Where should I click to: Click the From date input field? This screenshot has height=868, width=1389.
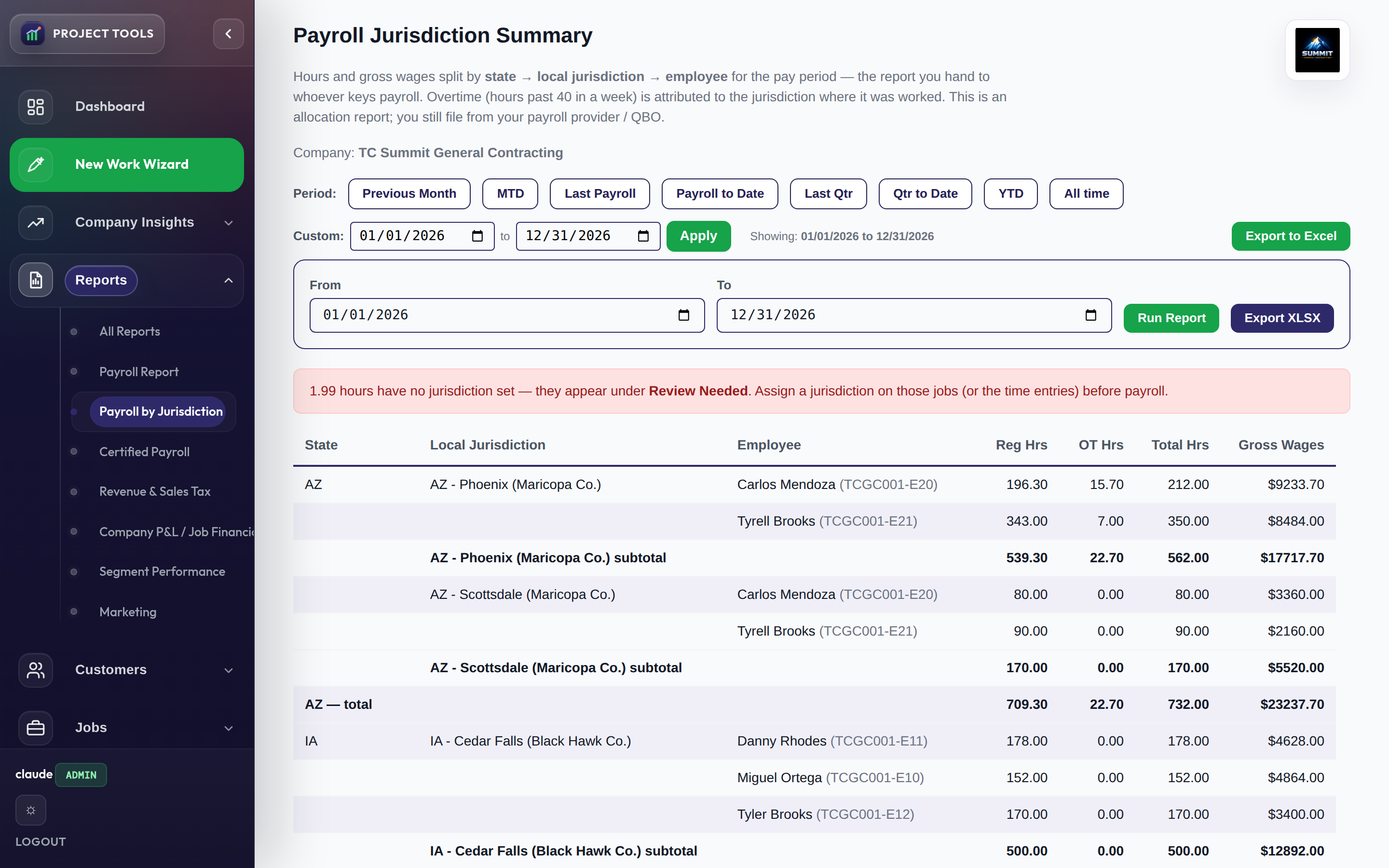click(x=507, y=315)
